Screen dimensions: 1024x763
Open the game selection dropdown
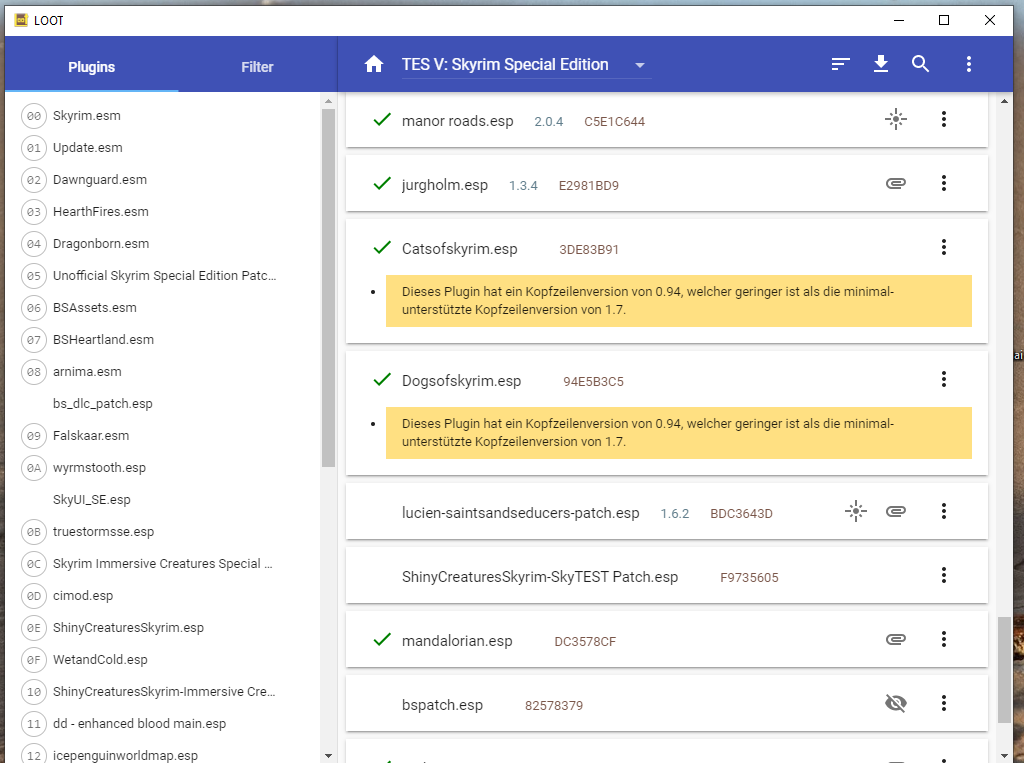(x=640, y=66)
